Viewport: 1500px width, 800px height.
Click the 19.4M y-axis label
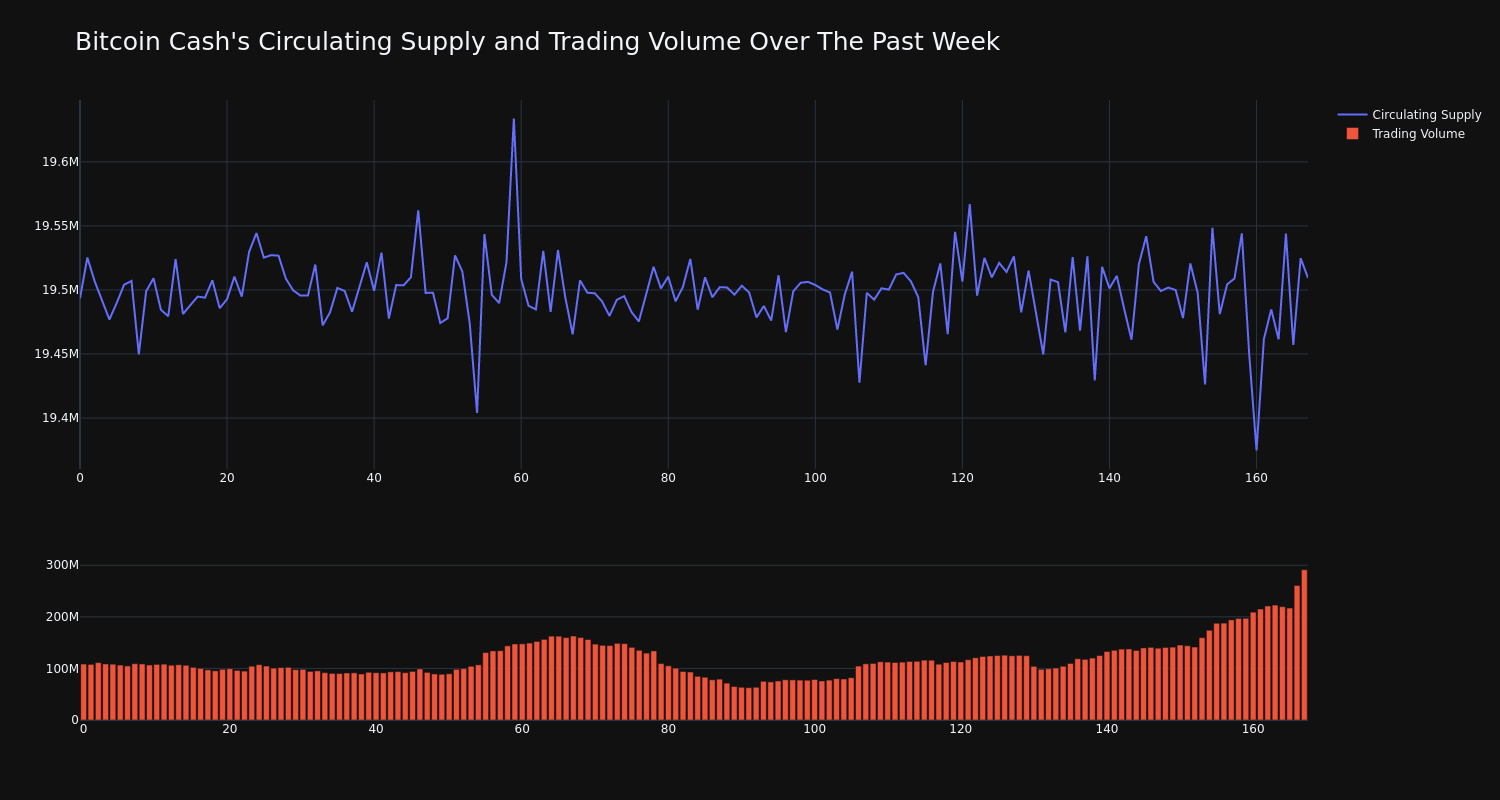click(x=60, y=418)
